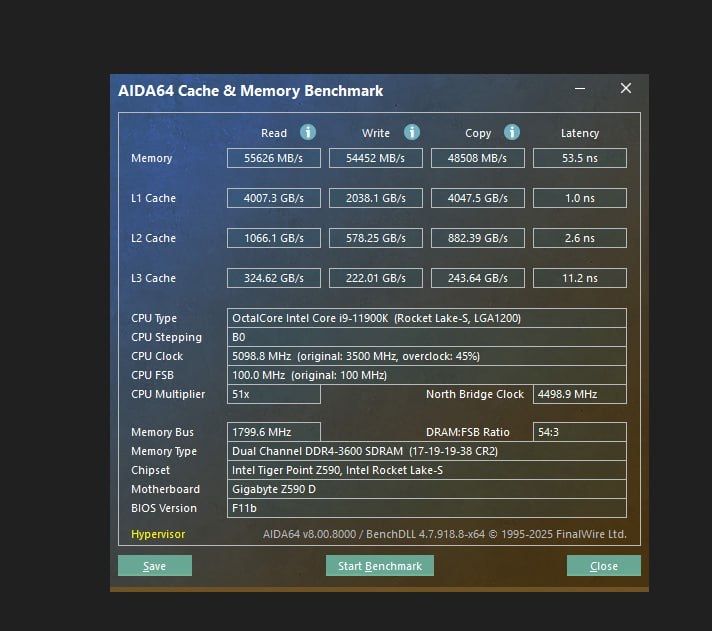
Task: Click the CPU Stepping label
Action: pos(166,337)
